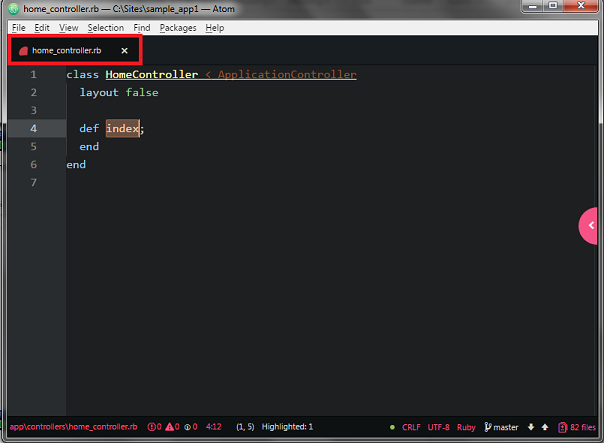Click the word layout on line 2
Viewport: 604px width, 443px height.
click(99, 92)
